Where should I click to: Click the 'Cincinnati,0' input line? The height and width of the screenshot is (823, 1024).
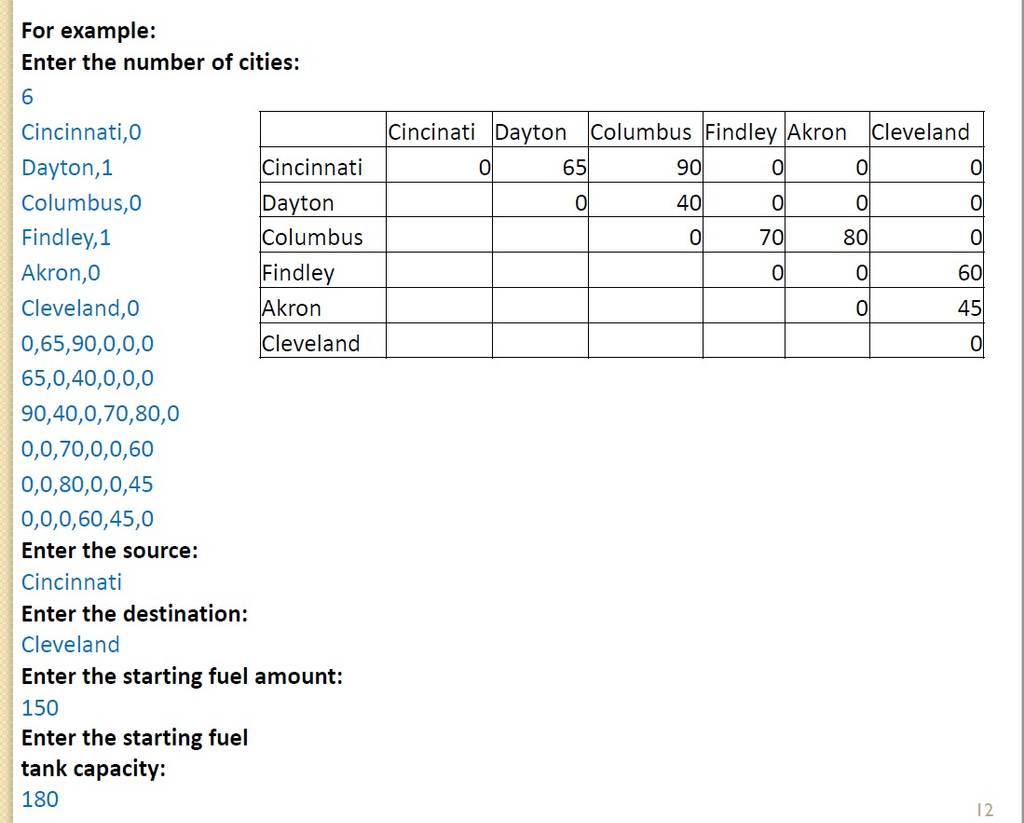click(81, 132)
